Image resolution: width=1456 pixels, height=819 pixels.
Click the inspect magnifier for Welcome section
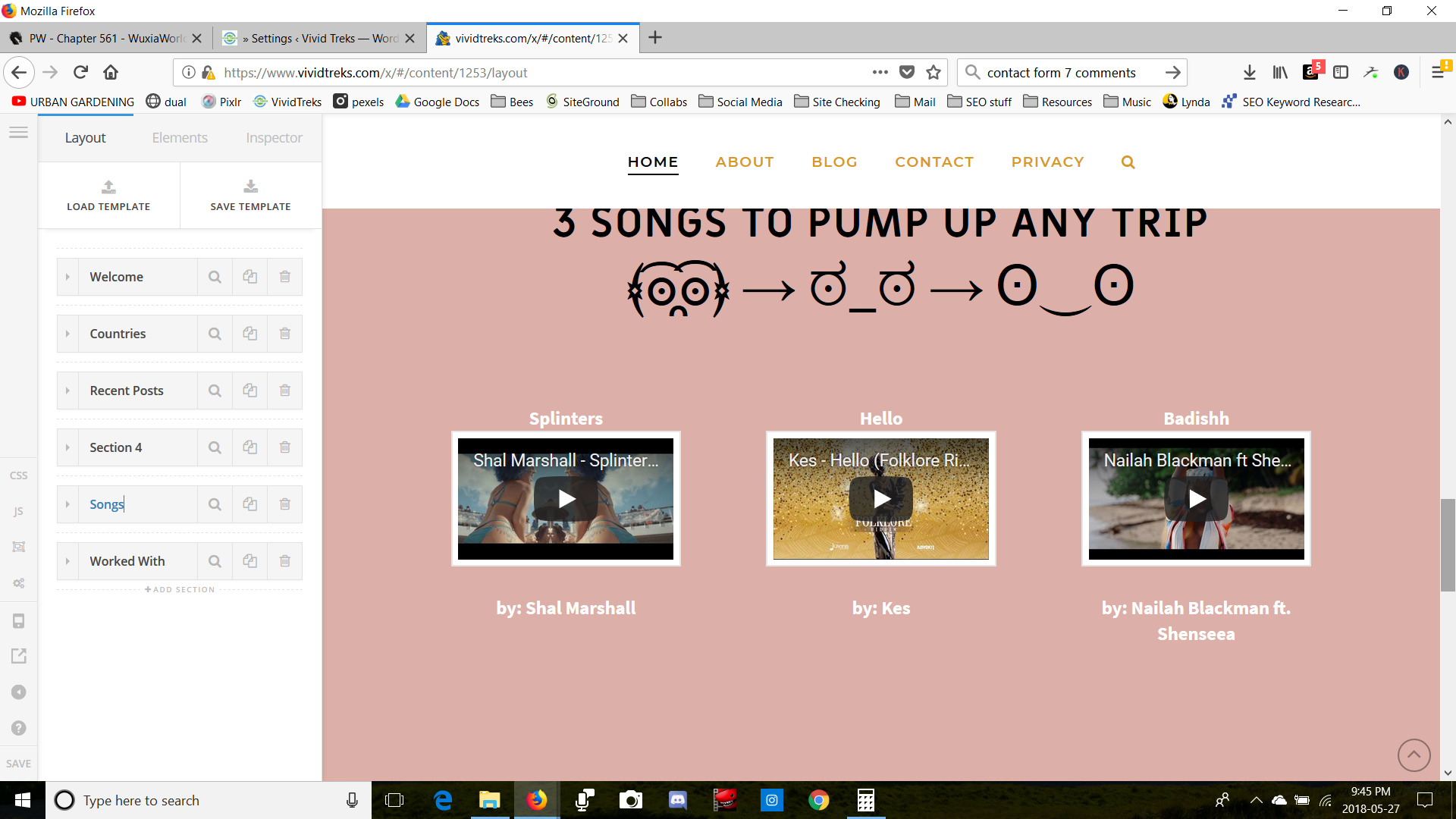215,277
